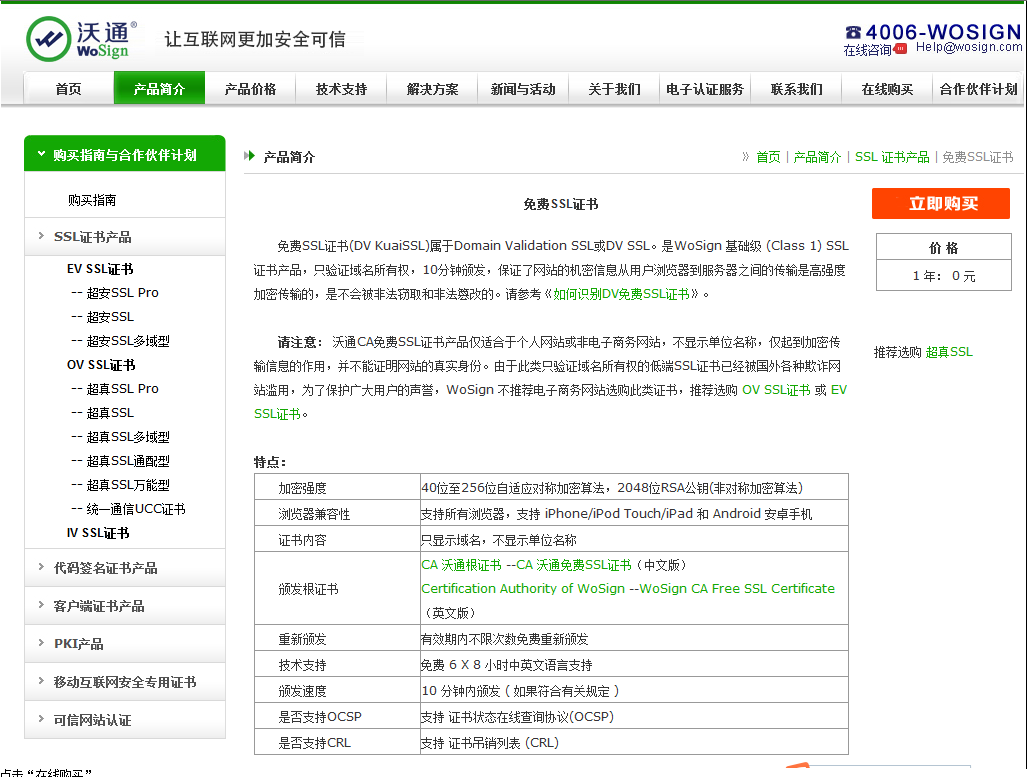1027x777 pixels.
Task: Open the 合作伙伴计划 navigation tab
Action: [x=979, y=88]
